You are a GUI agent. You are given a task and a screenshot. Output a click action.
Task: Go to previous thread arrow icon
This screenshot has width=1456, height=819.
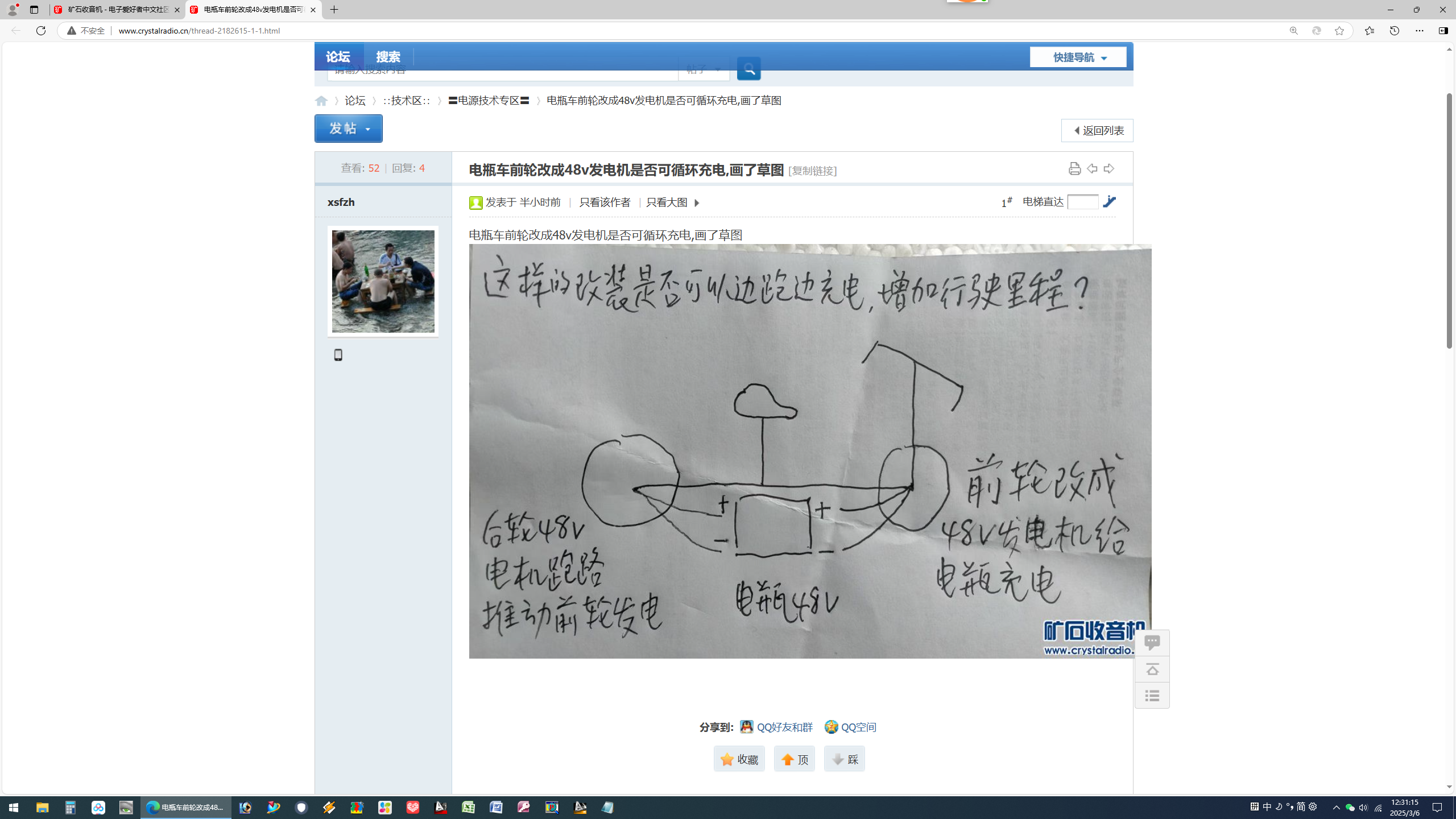[x=1091, y=168]
